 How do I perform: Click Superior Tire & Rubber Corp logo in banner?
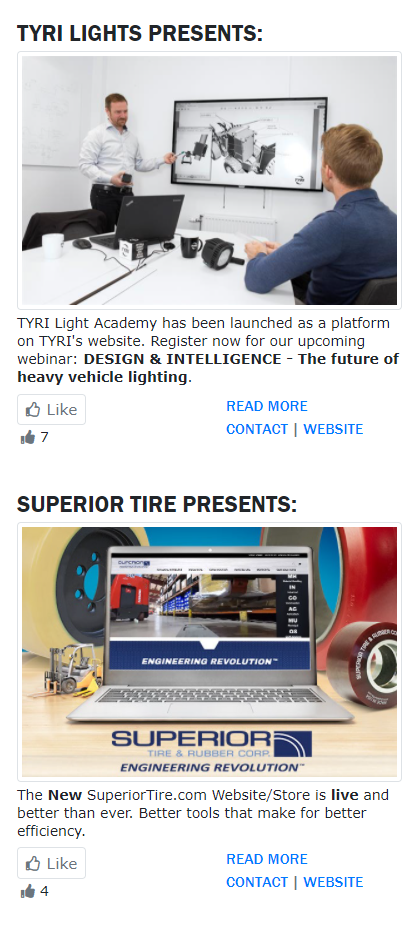pyautogui.click(x=212, y=751)
